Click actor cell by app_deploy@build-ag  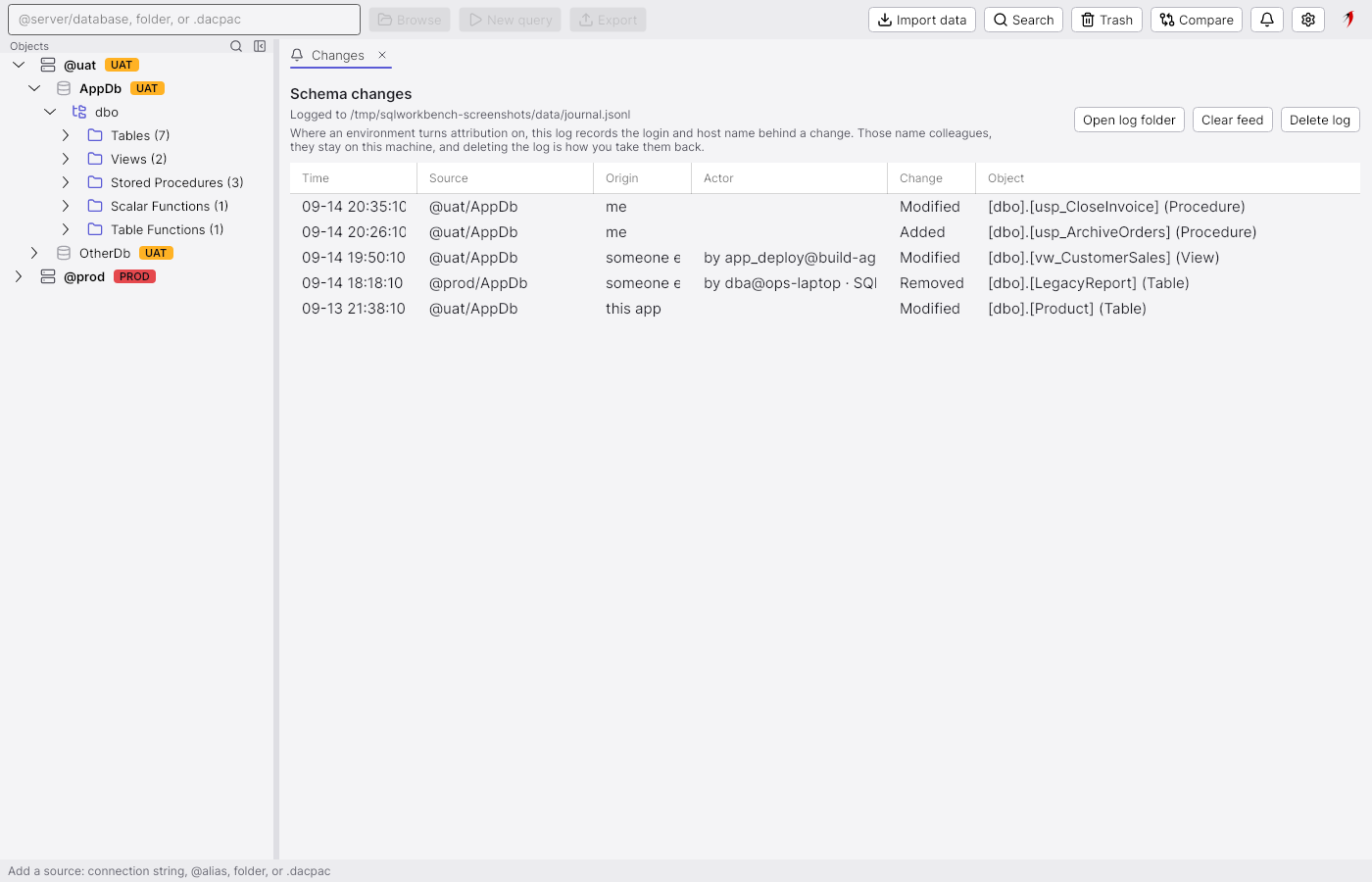pyautogui.click(x=790, y=258)
